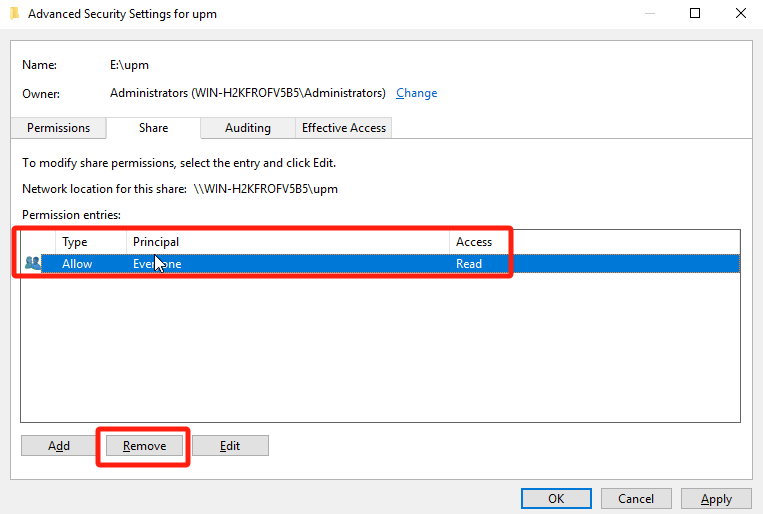Close the Advanced Security Settings window
Screen dimensions: 763x514
tap(741, 13)
